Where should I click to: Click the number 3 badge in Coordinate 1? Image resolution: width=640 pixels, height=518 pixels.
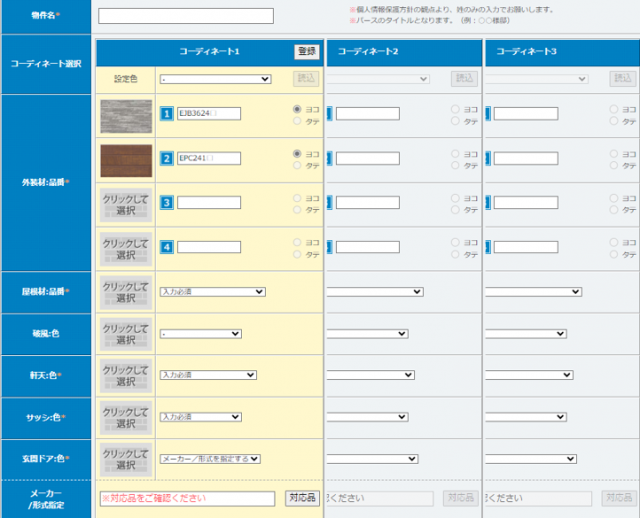point(167,202)
